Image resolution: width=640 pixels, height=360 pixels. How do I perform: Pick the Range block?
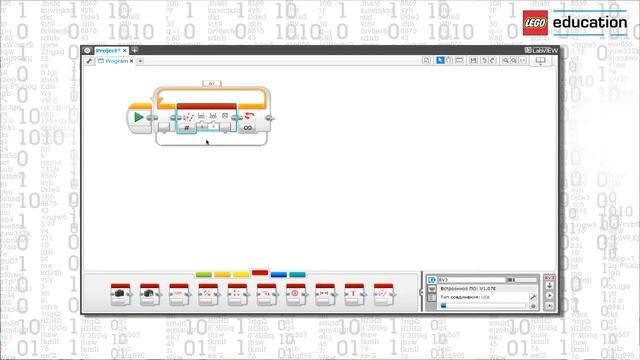(325, 294)
